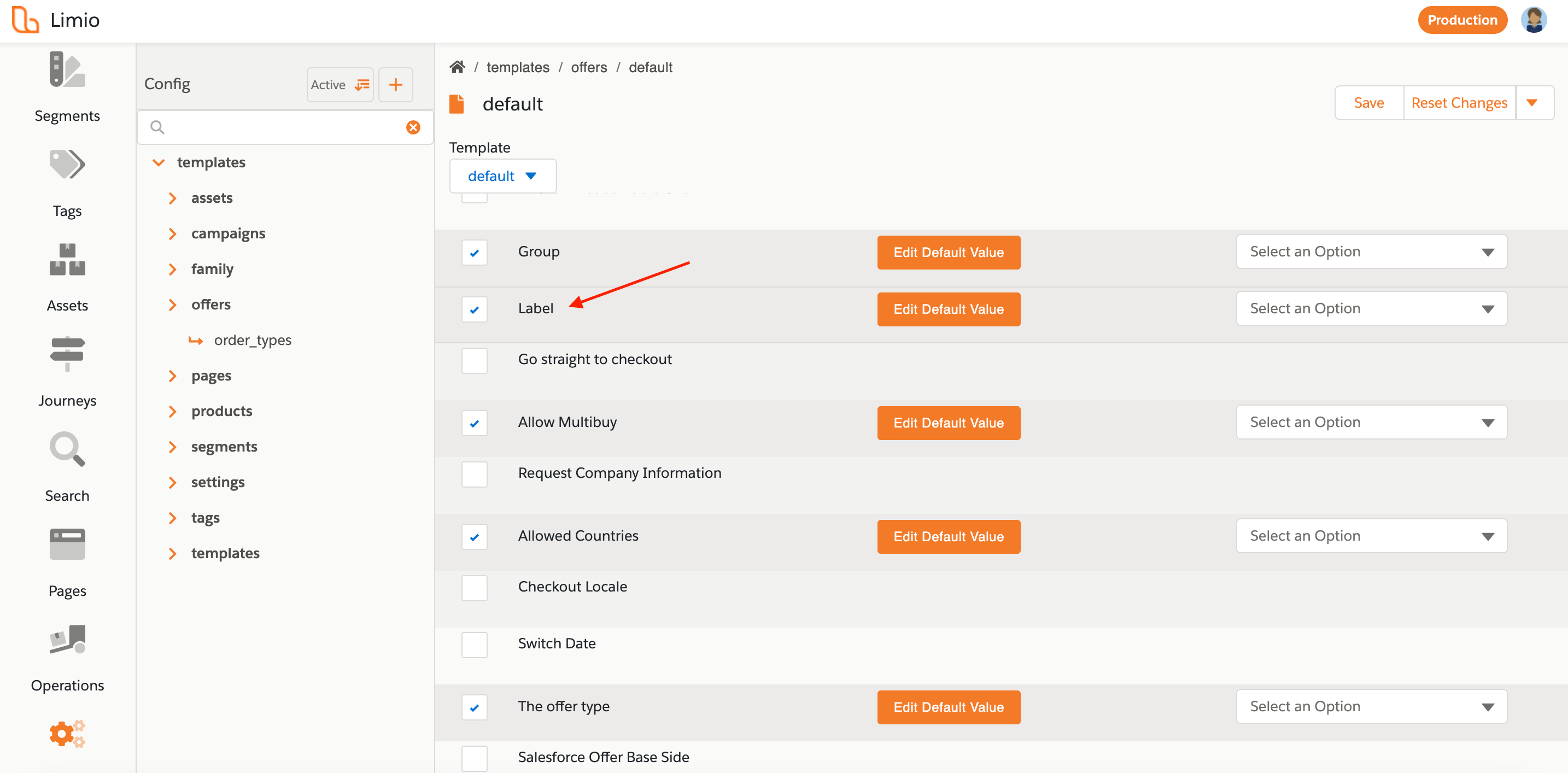Open the Template default dropdown
This screenshot has width=1568, height=773.
[503, 176]
